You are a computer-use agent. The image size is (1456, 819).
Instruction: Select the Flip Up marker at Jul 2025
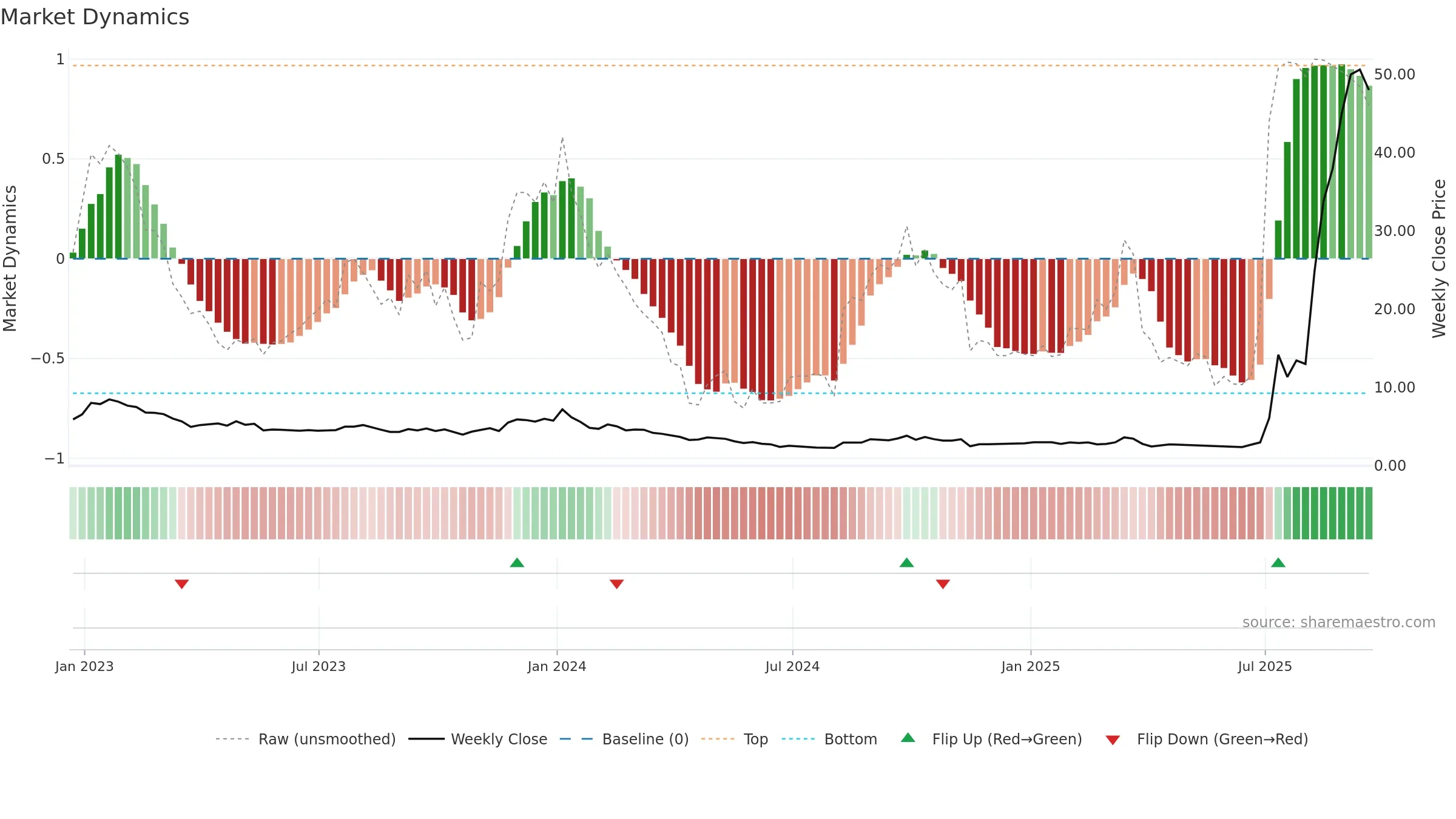coord(1278,562)
